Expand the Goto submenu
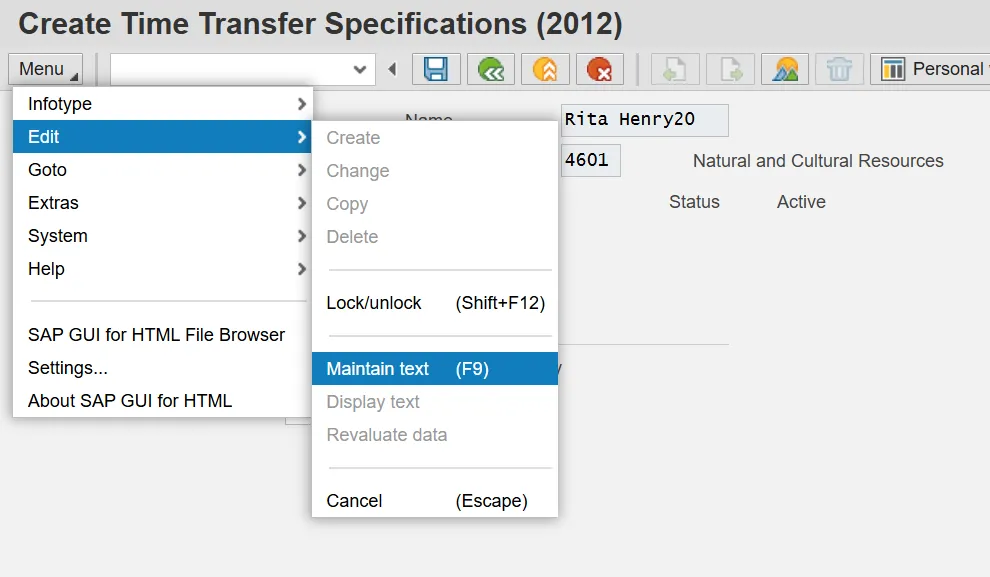 tap(162, 170)
